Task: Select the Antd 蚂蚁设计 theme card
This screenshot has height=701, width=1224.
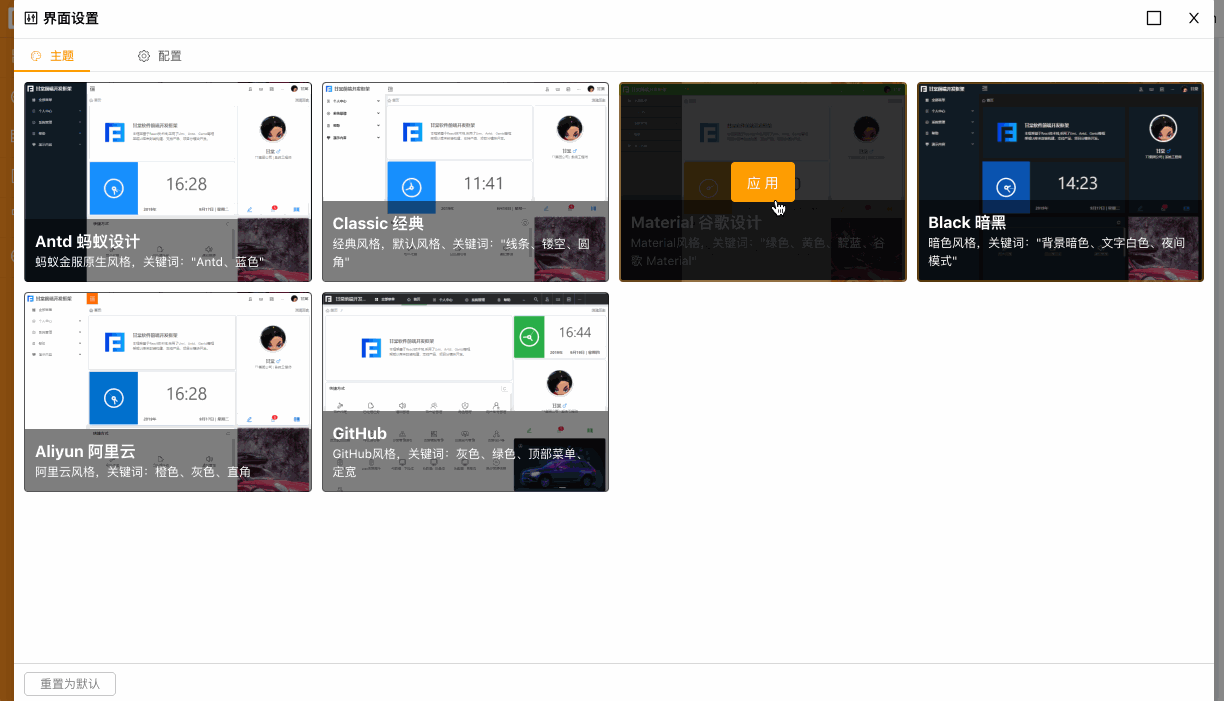Action: tap(168, 182)
